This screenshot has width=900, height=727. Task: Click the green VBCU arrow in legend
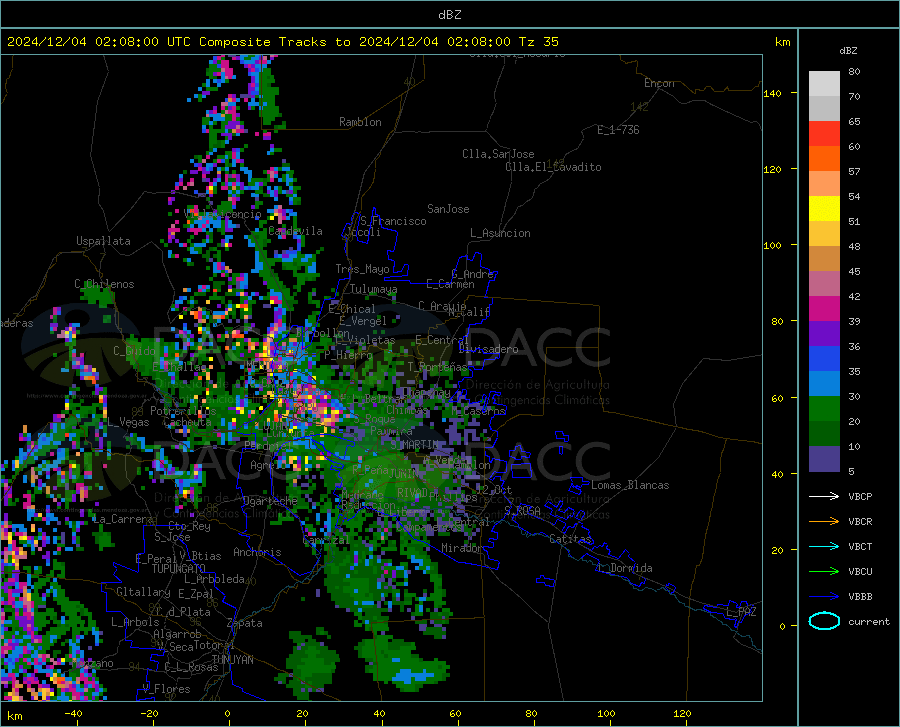coord(824,572)
